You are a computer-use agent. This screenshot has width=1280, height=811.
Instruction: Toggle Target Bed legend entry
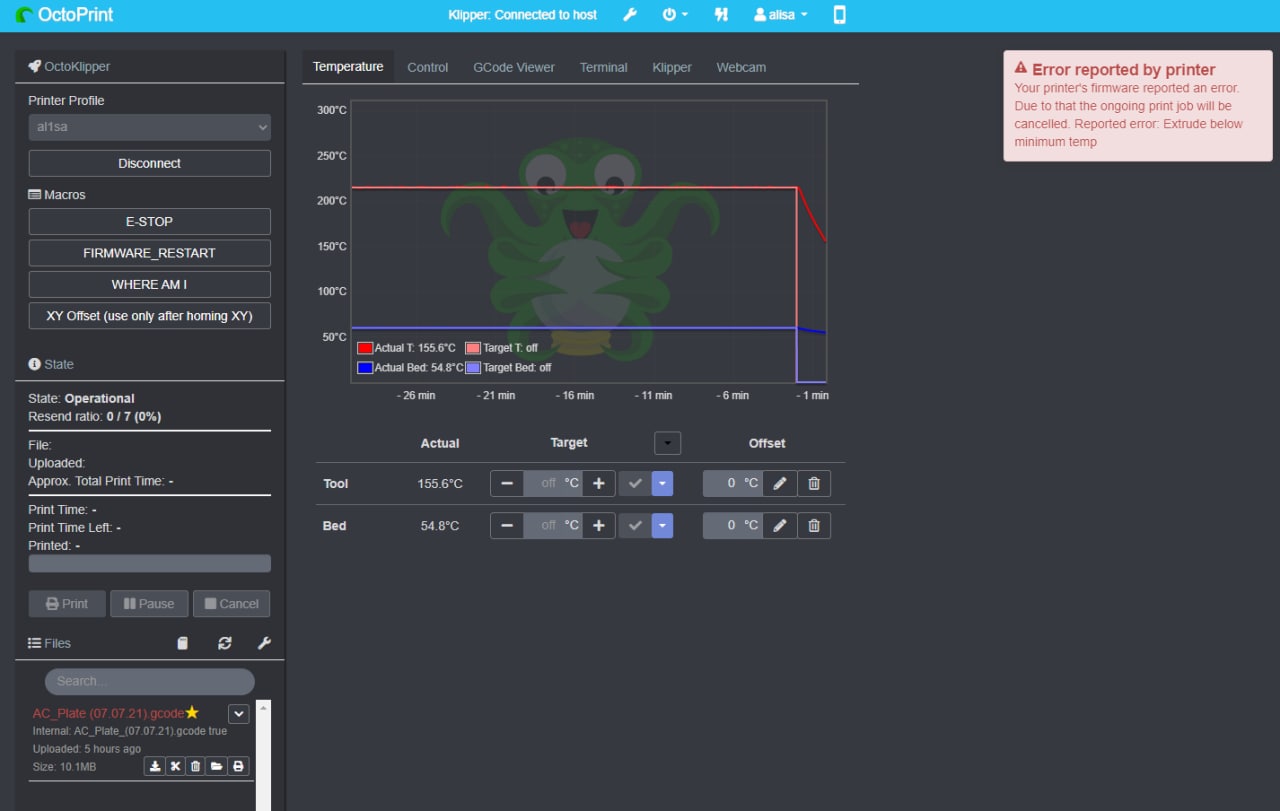(509, 368)
